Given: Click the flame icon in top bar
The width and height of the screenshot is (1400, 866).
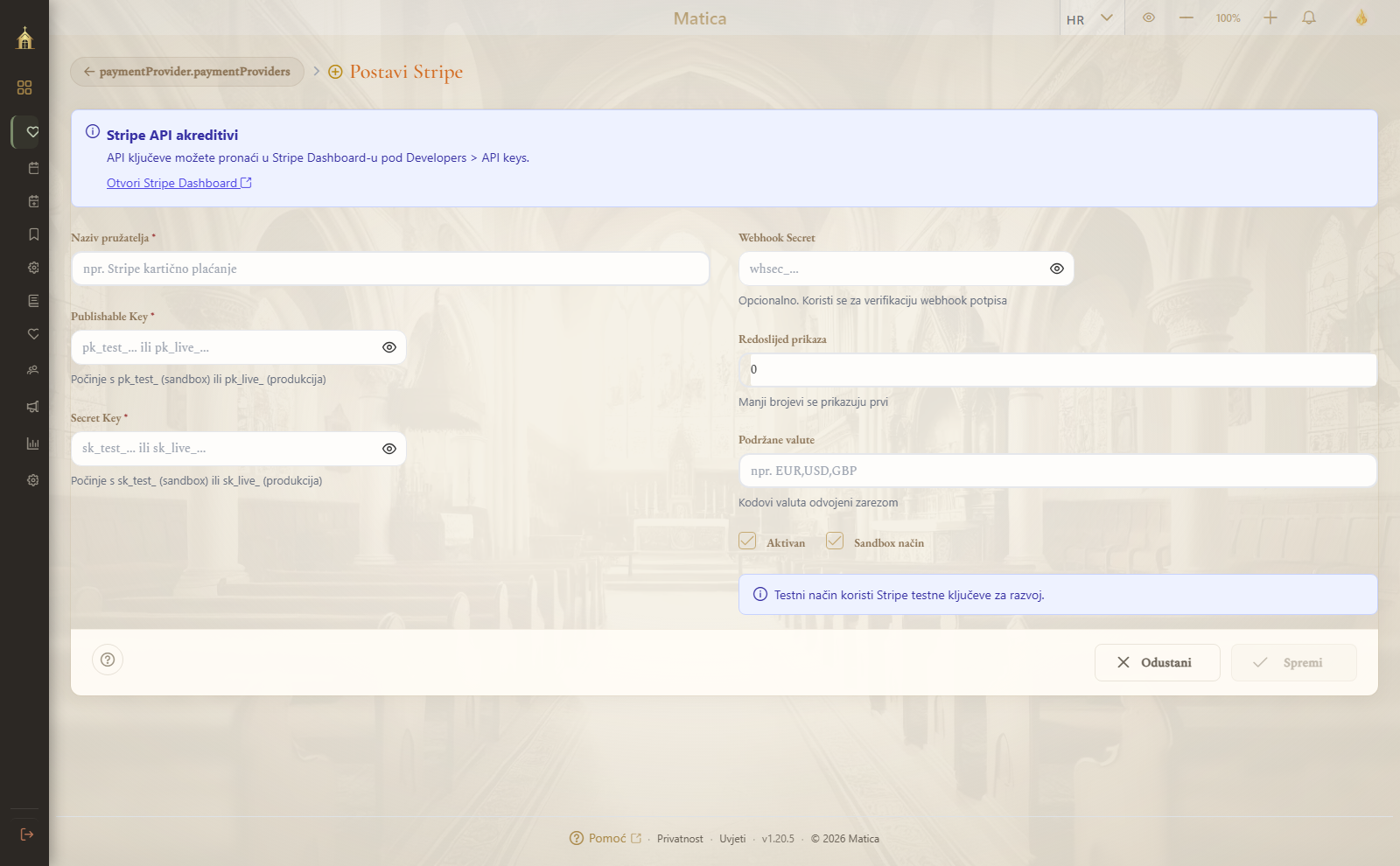Looking at the screenshot, I should click(1361, 17).
